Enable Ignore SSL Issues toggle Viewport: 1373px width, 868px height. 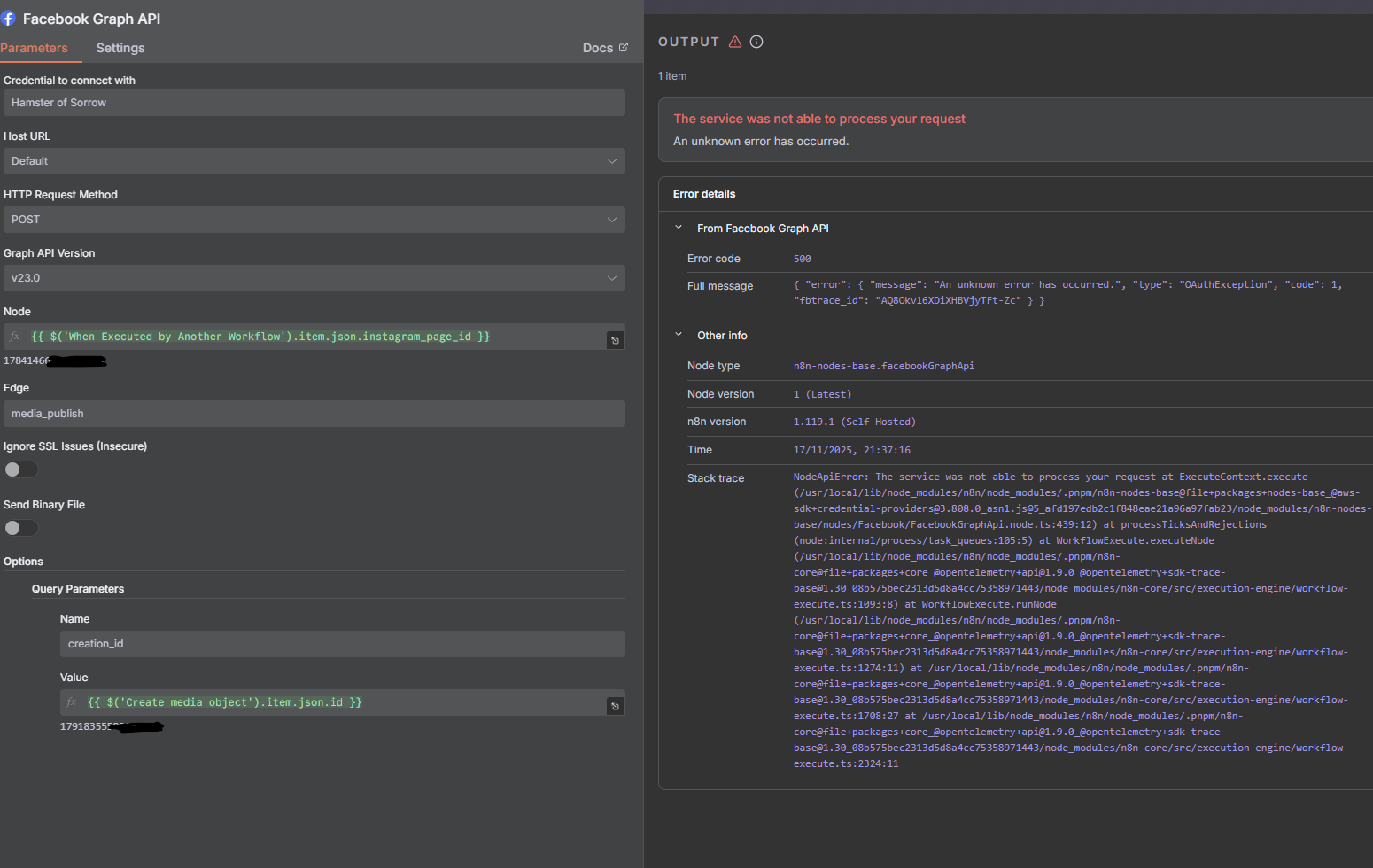click(x=21, y=469)
